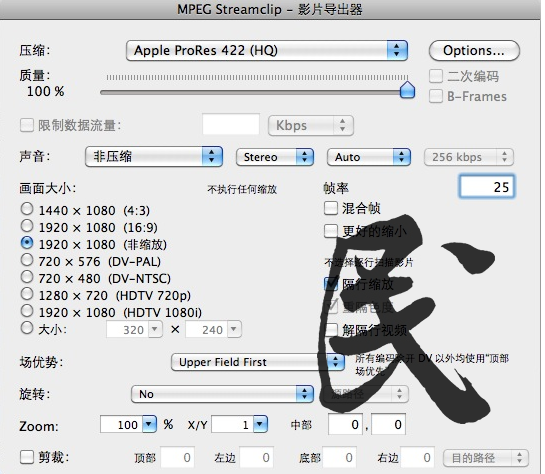The width and height of the screenshot is (545, 474).
Task: Click the 不执行任何缩放 note text
Action: point(242,189)
